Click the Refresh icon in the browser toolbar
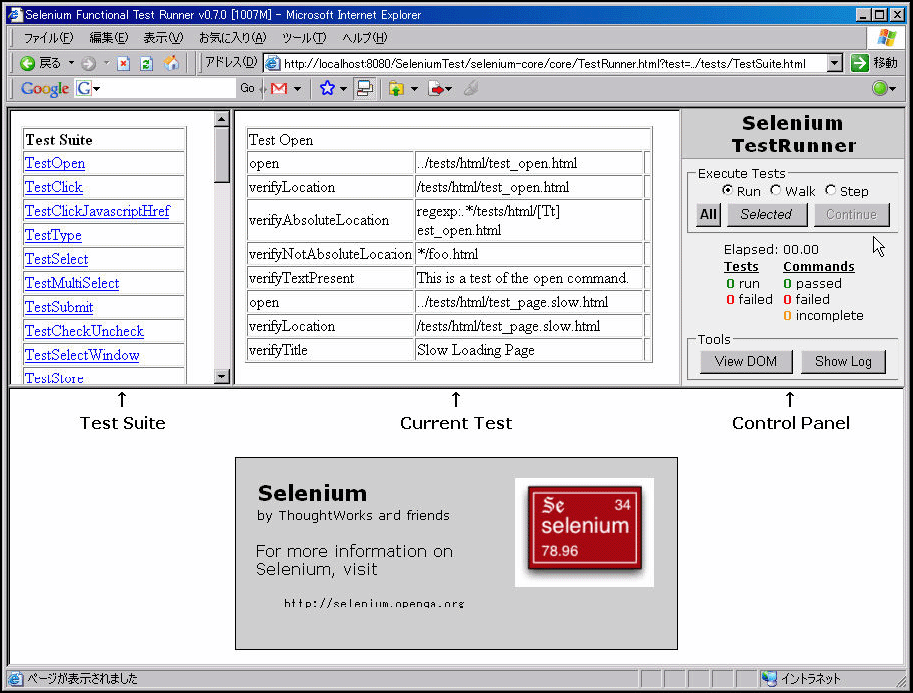 [x=145, y=63]
